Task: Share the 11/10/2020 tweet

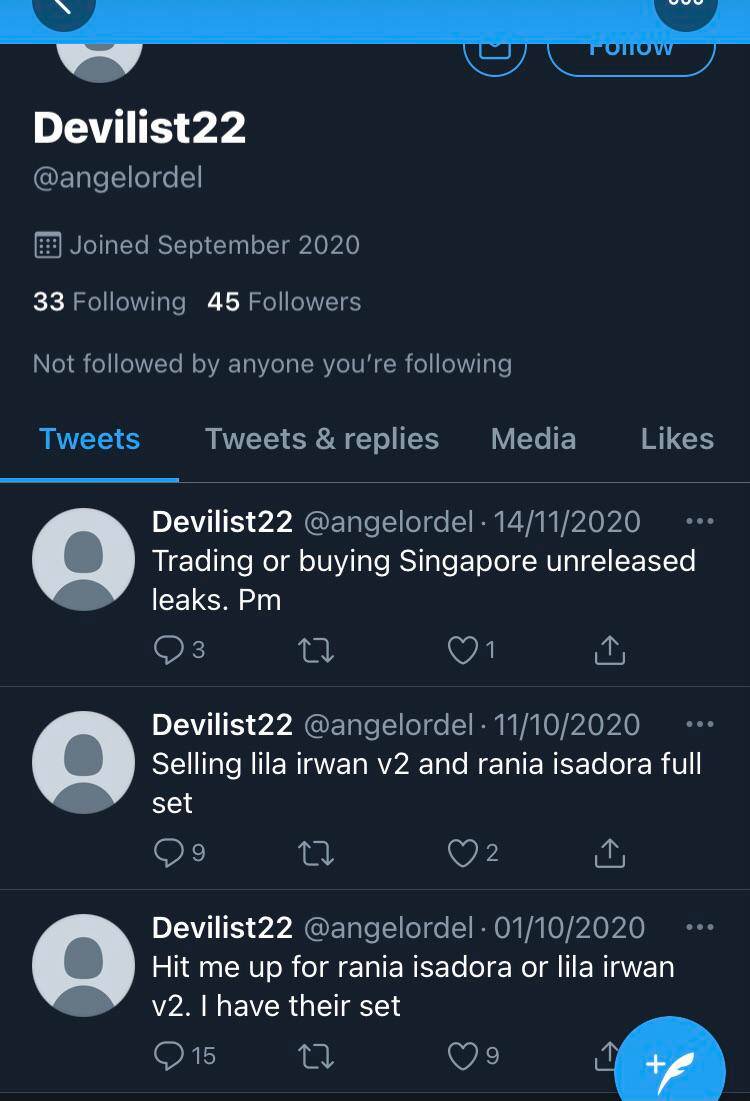Action: coord(609,853)
